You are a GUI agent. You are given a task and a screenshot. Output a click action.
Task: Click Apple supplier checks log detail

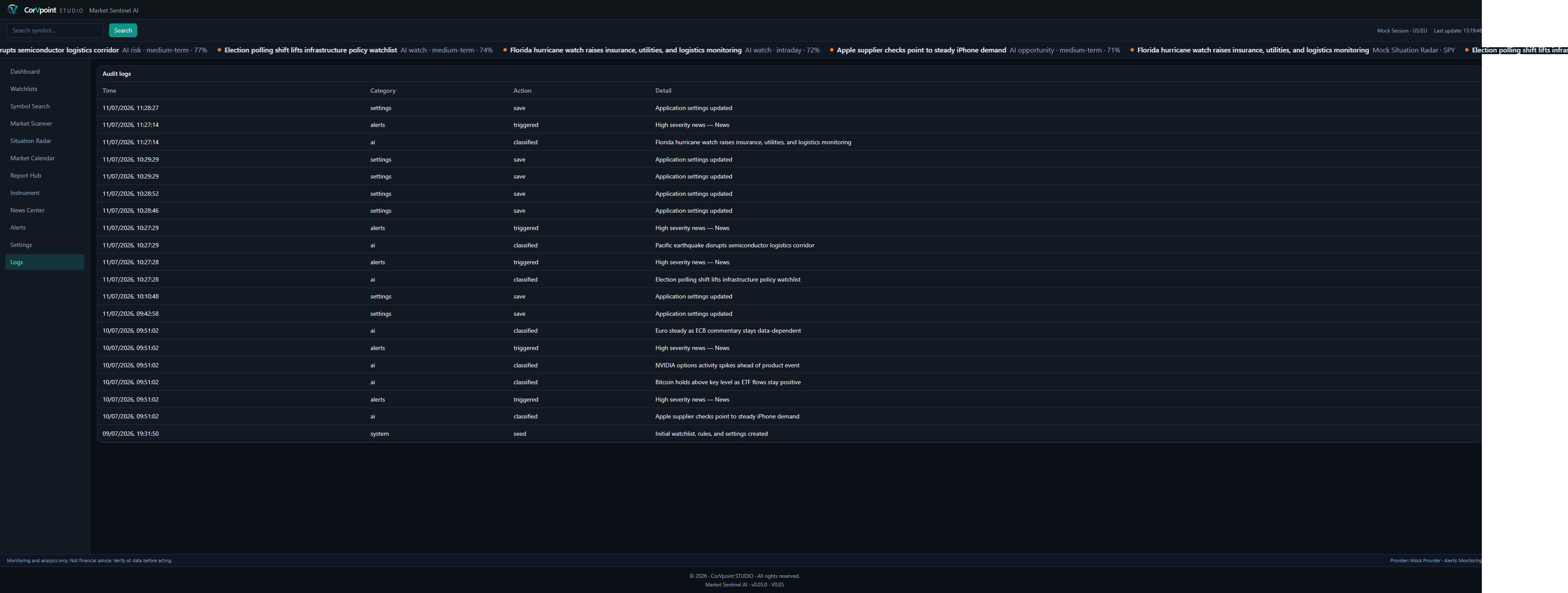[727, 417]
